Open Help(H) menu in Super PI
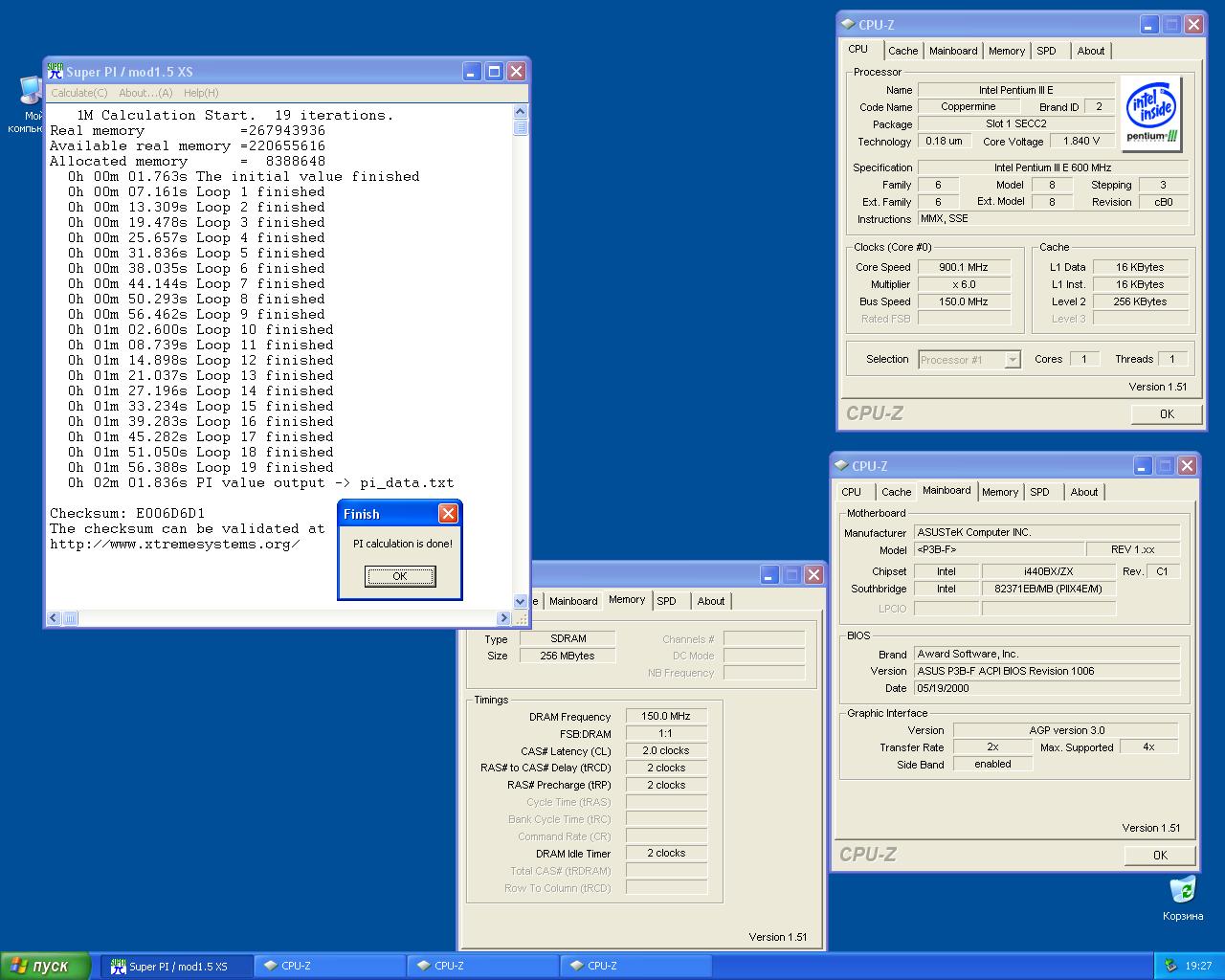Image resolution: width=1225 pixels, height=980 pixels. click(x=201, y=93)
